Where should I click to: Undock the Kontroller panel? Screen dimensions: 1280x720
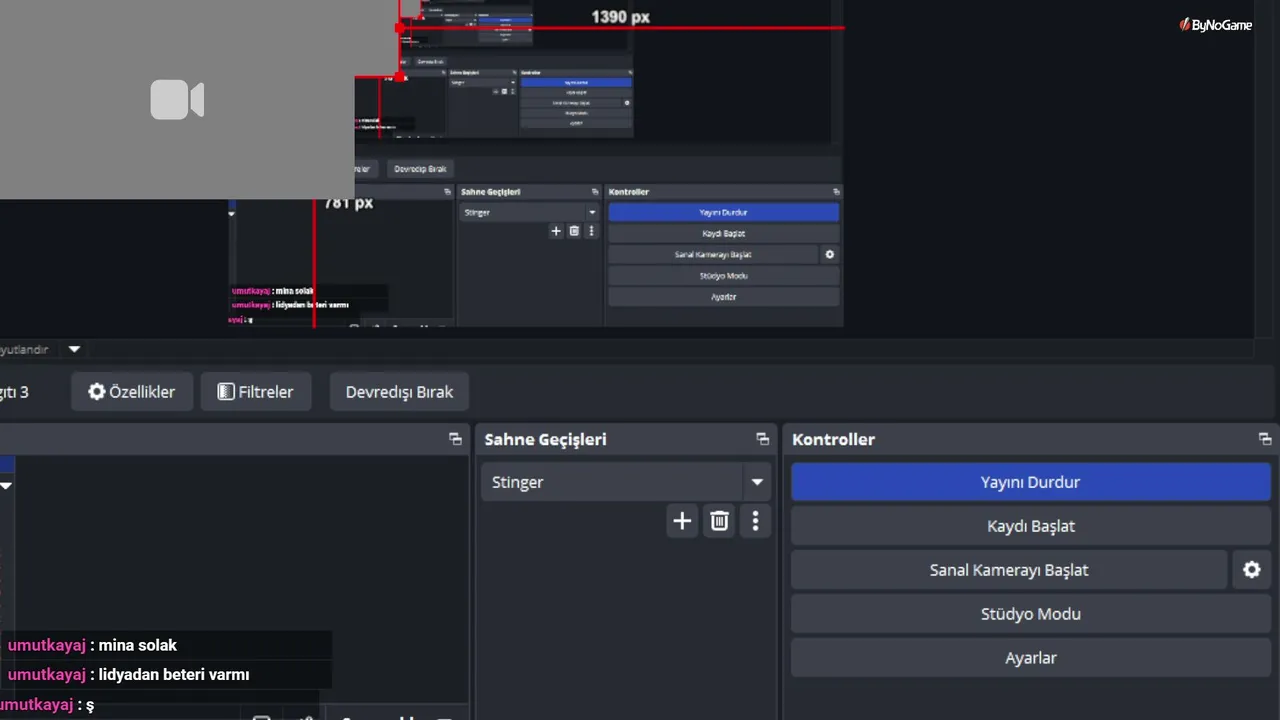coord(1265,439)
